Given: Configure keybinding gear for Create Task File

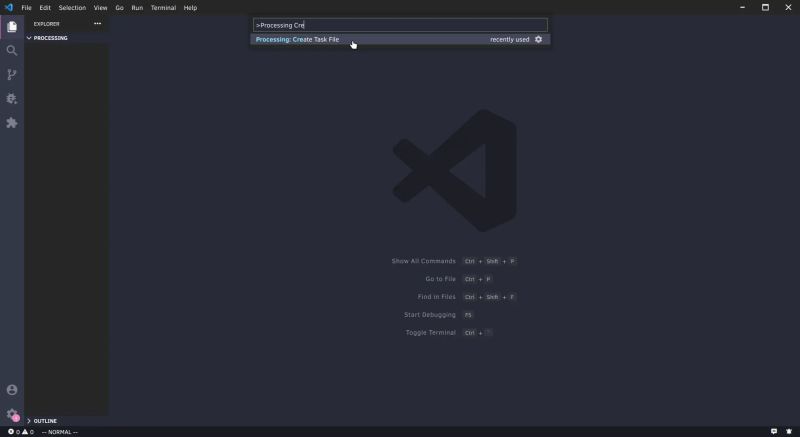Looking at the screenshot, I should [x=538, y=39].
